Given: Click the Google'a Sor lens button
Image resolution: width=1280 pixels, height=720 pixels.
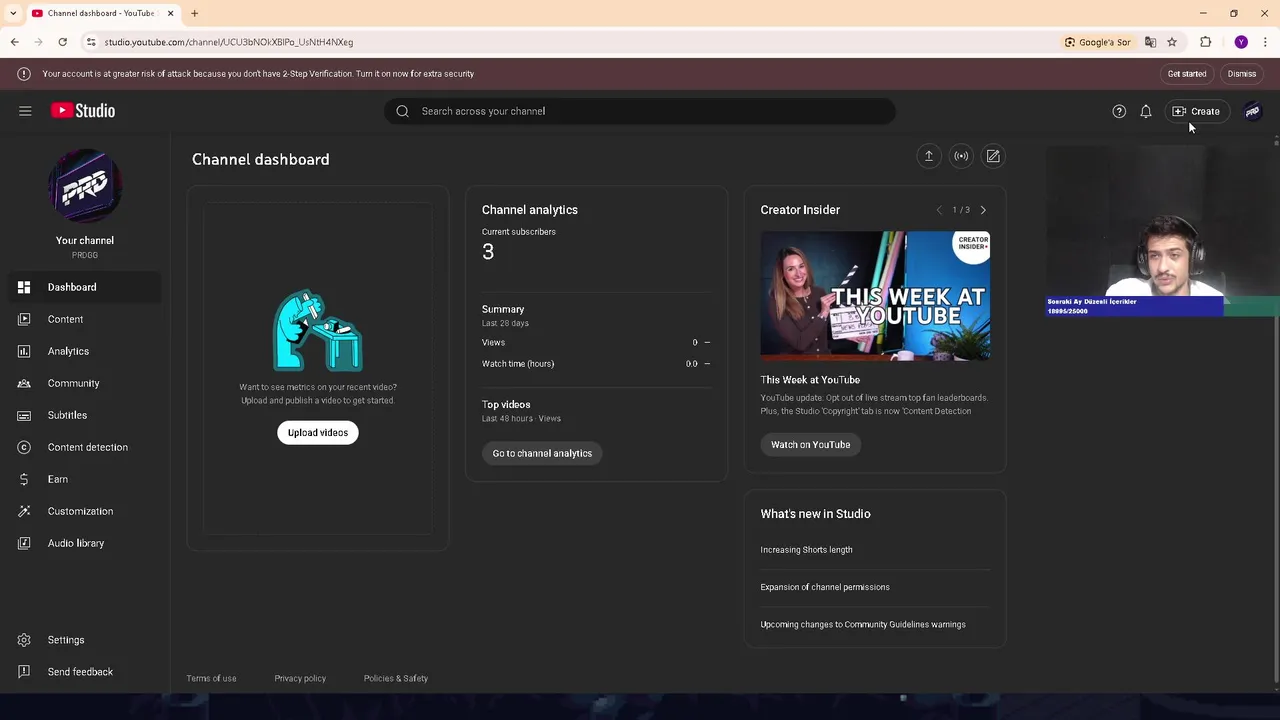Looking at the screenshot, I should pyautogui.click(x=1098, y=42).
